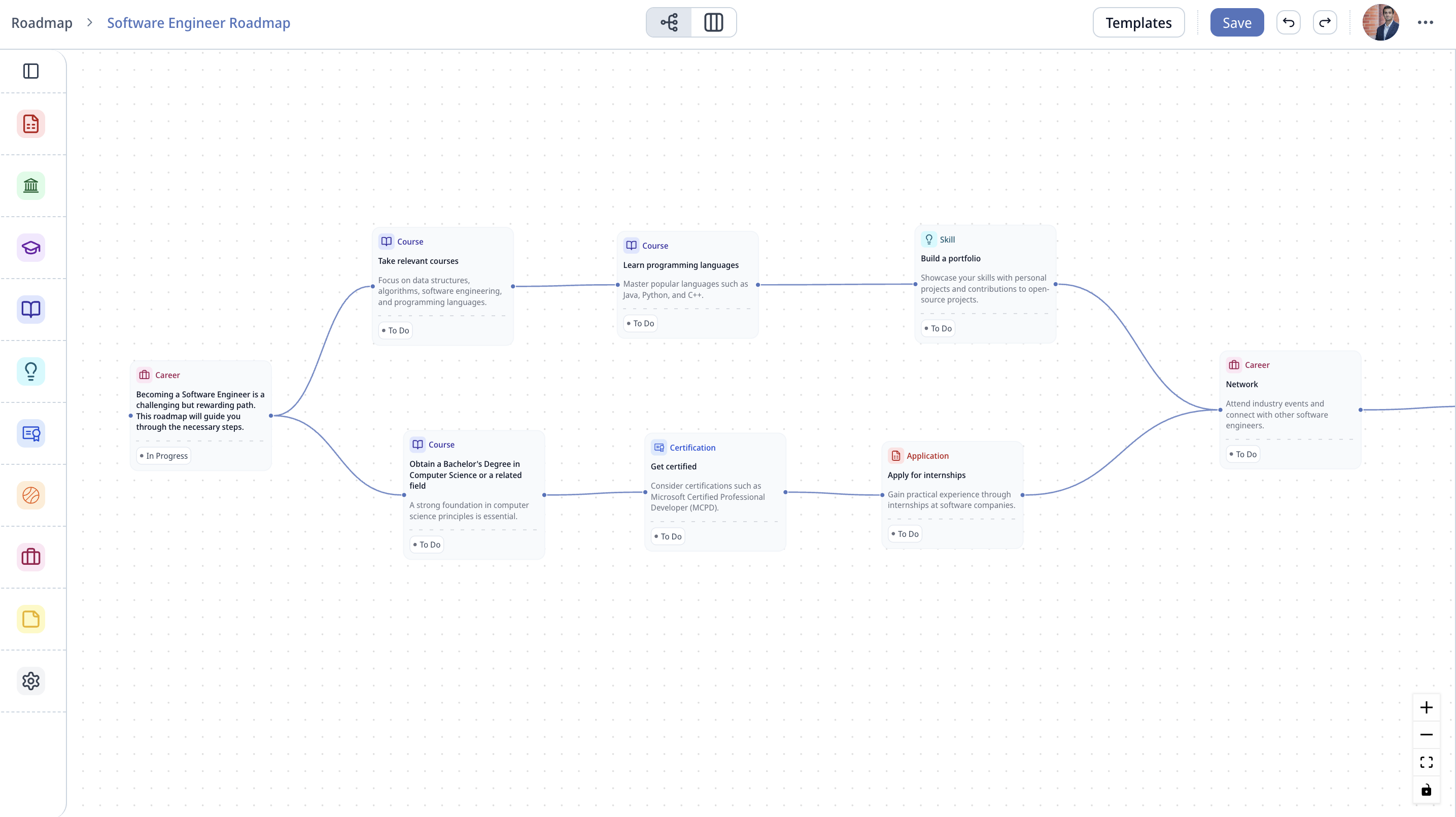Viewport: 1456px width, 817px height.
Task: Open To Do status on Network card
Action: (x=1242, y=454)
